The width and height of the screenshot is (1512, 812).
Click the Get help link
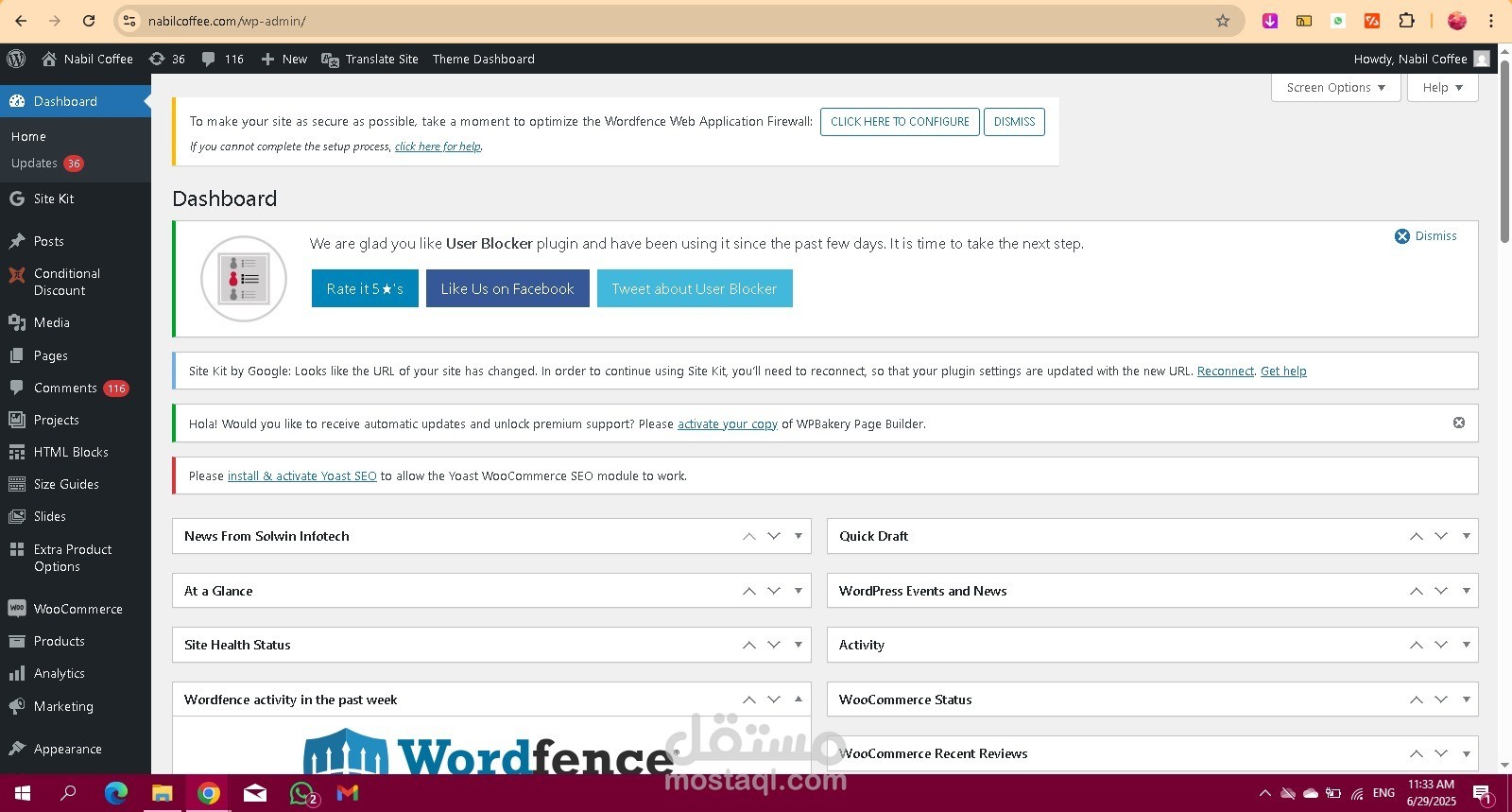pyautogui.click(x=1283, y=371)
